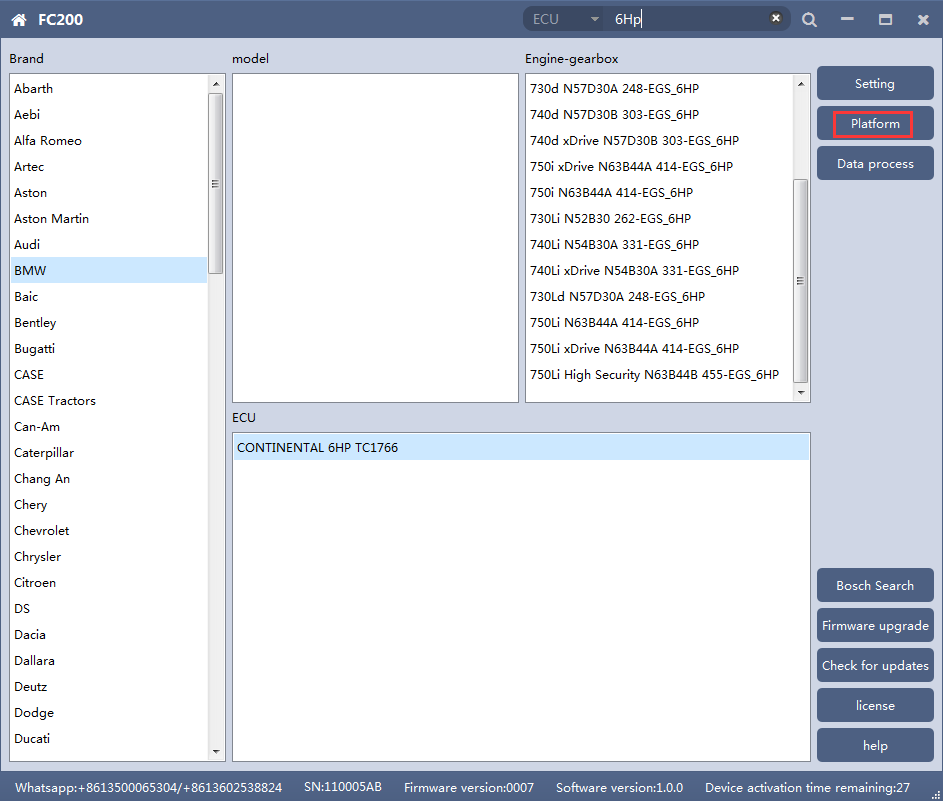Screen dimensions: 943x801
Task: Select the Dallara brand
Action: coord(109,660)
